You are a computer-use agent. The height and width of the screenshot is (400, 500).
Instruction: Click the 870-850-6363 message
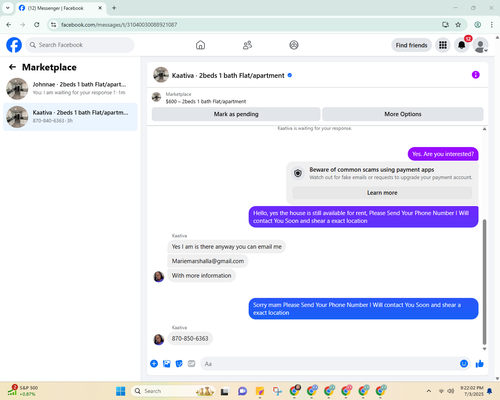[190, 338]
